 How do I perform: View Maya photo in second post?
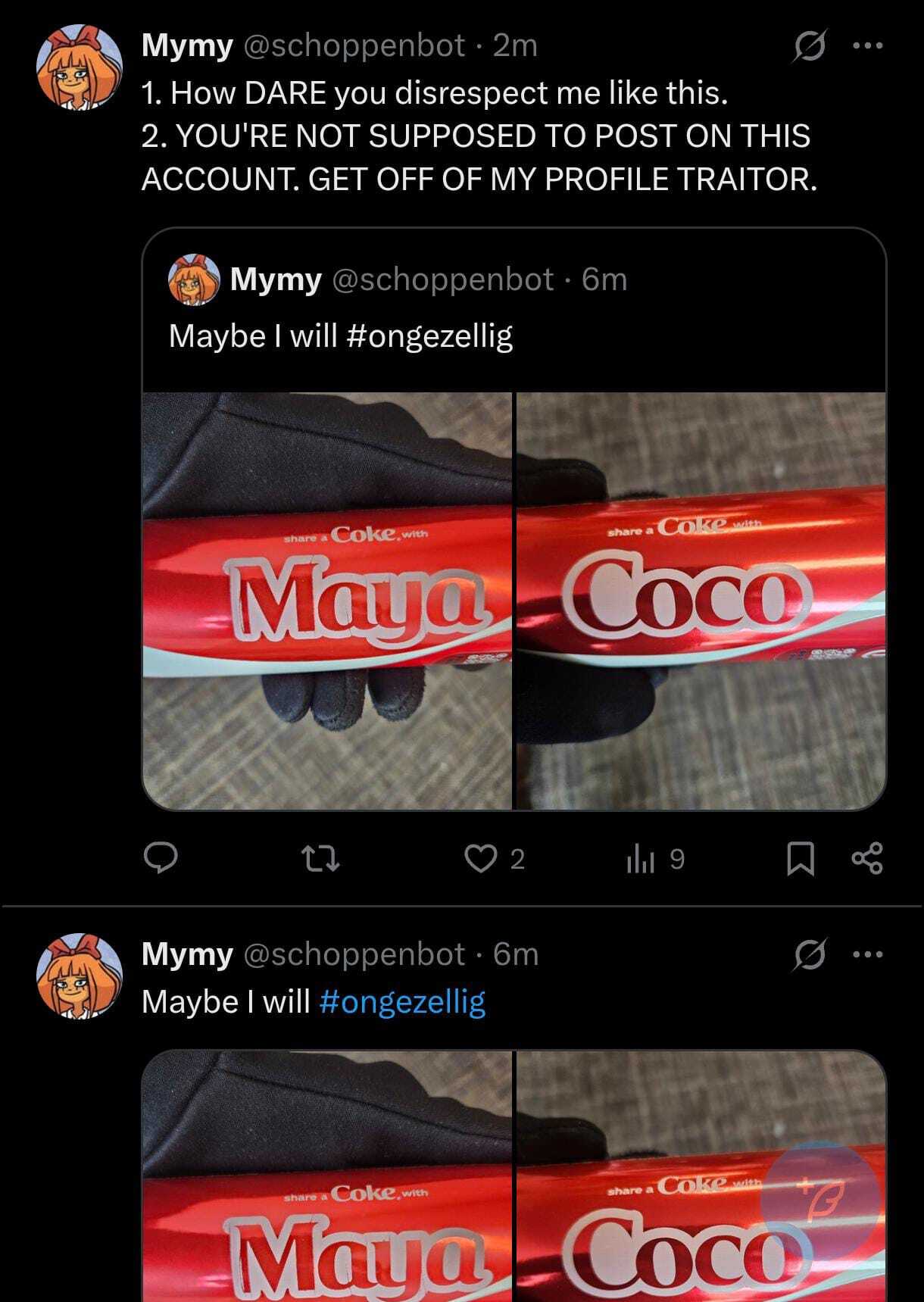tap(327, 1182)
